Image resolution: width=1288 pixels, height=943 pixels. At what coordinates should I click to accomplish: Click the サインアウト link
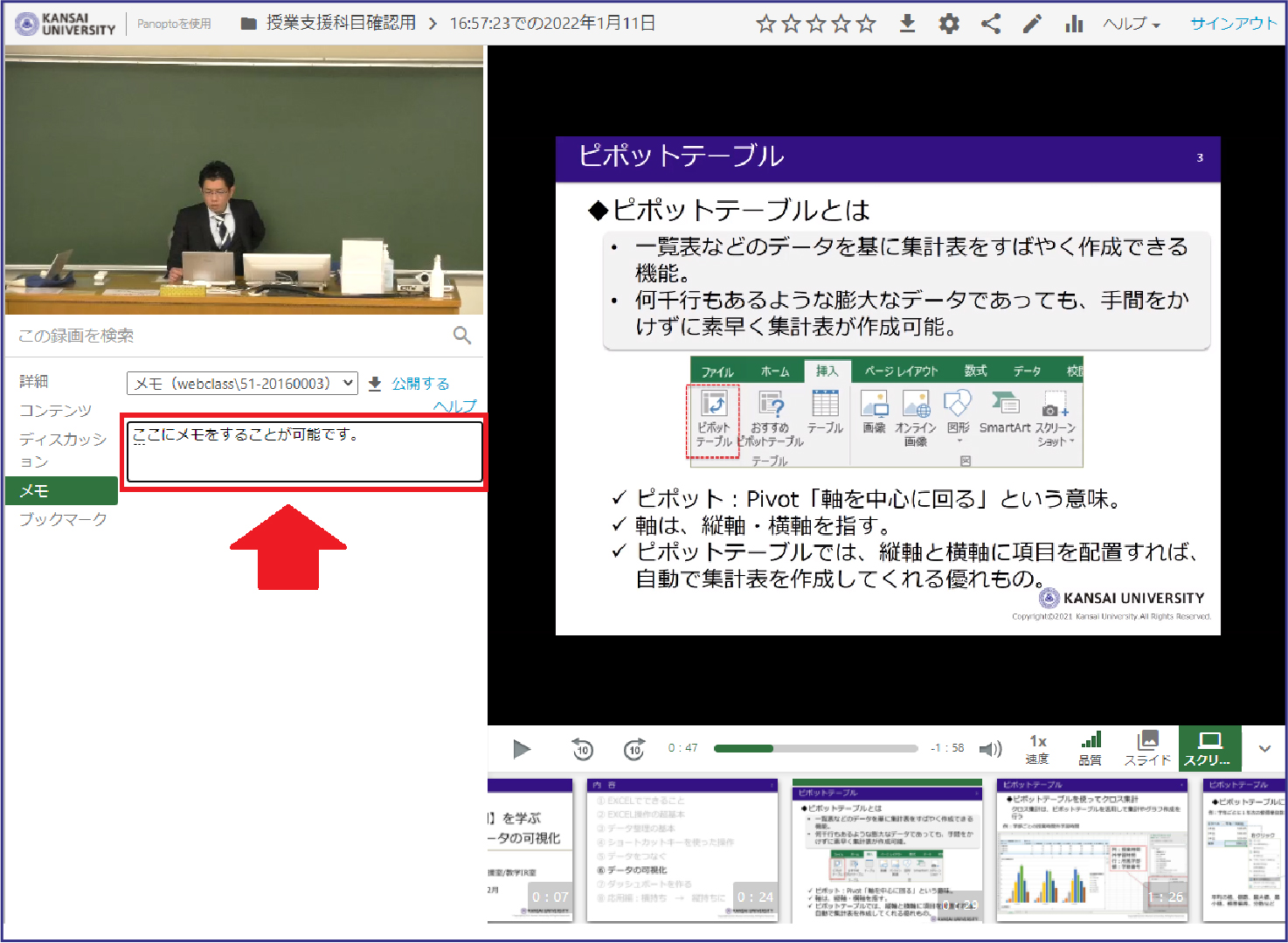coord(1233,24)
